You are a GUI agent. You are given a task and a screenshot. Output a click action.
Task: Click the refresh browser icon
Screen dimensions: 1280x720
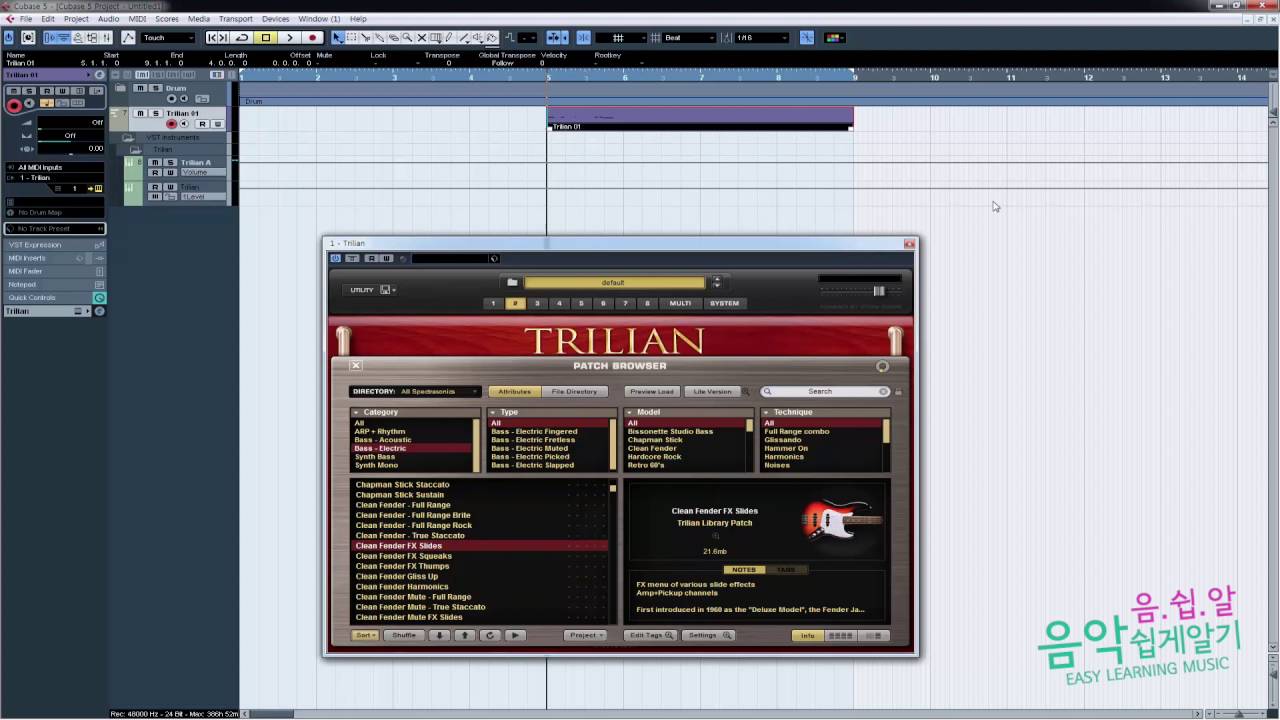tap(490, 636)
